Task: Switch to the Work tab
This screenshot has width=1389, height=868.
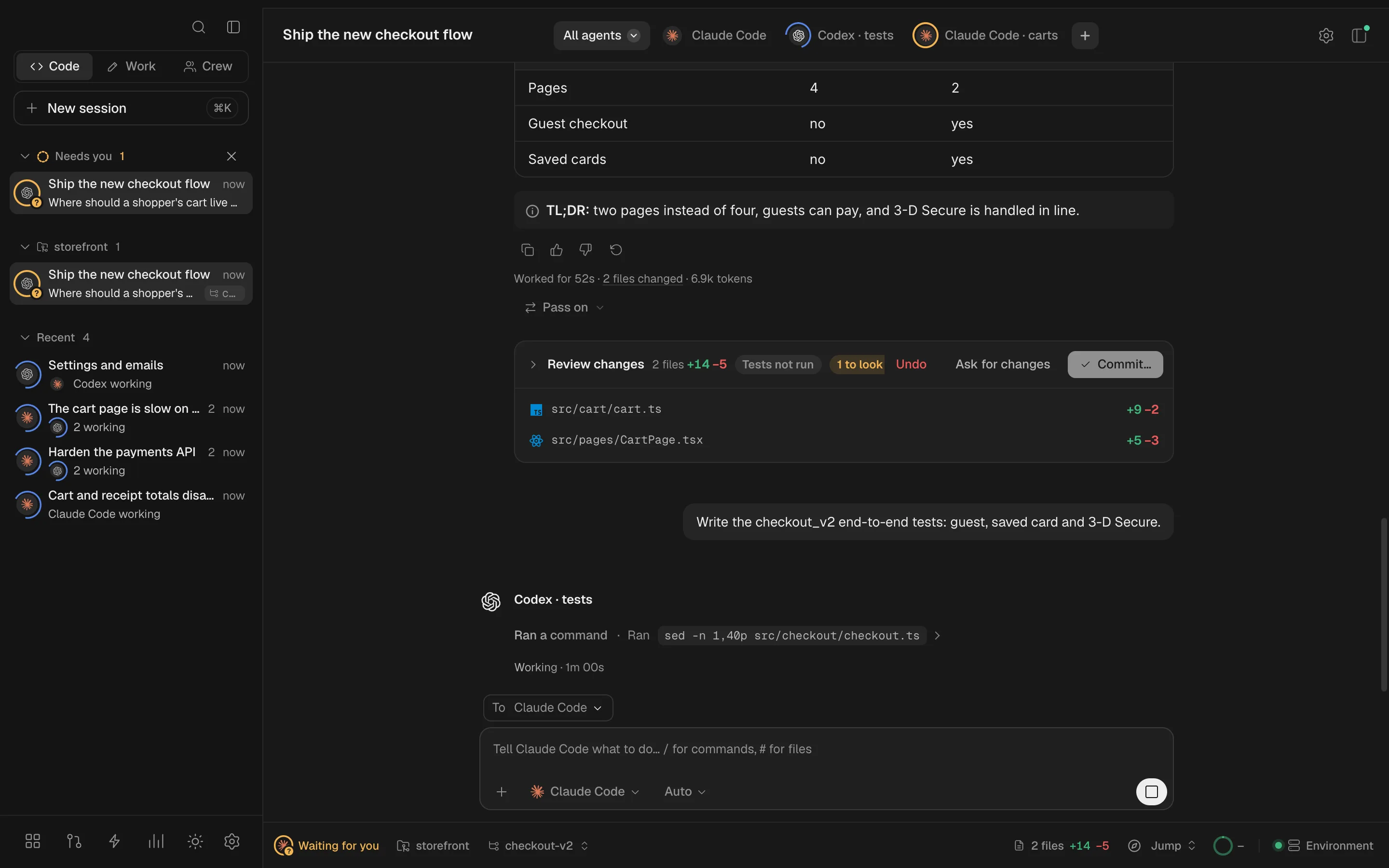Action: 132,67
